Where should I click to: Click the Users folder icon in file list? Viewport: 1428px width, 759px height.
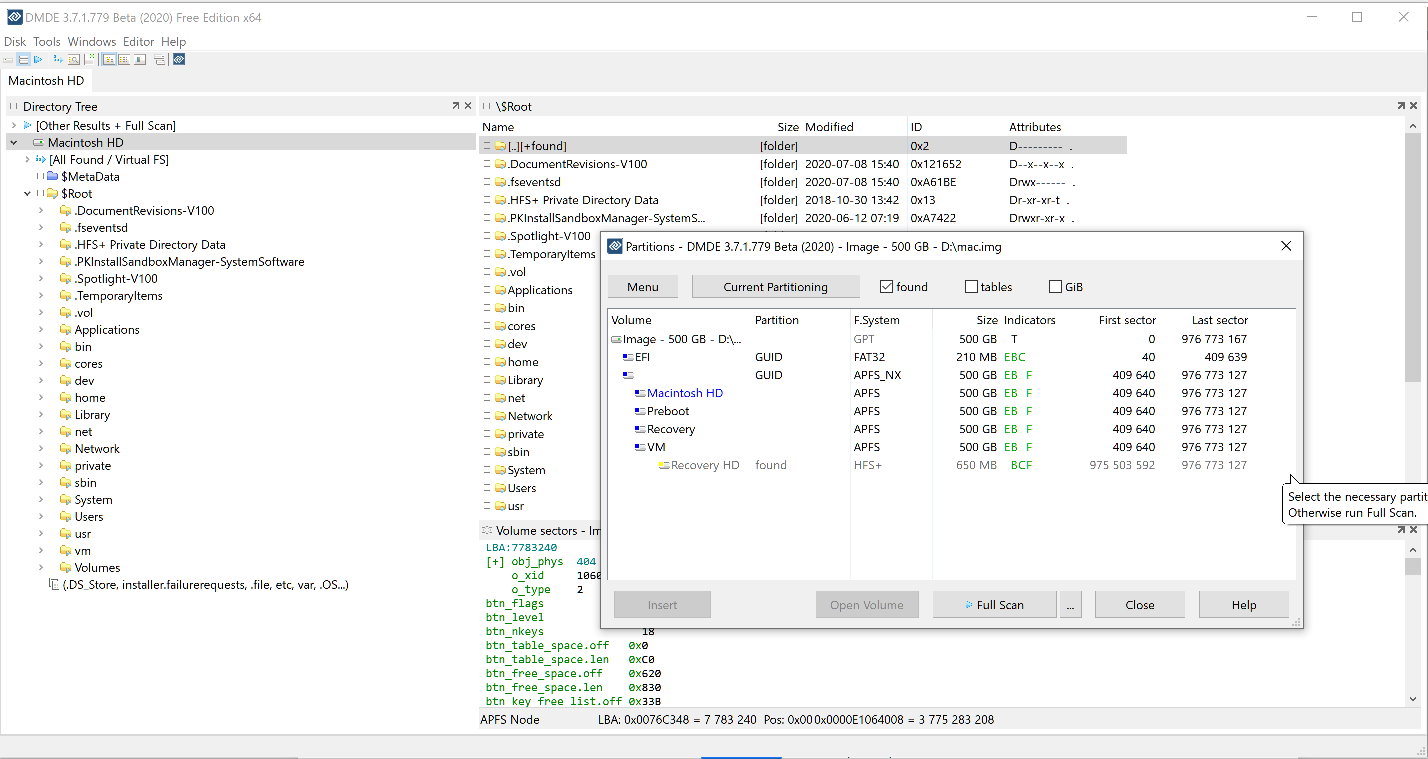tap(499, 488)
